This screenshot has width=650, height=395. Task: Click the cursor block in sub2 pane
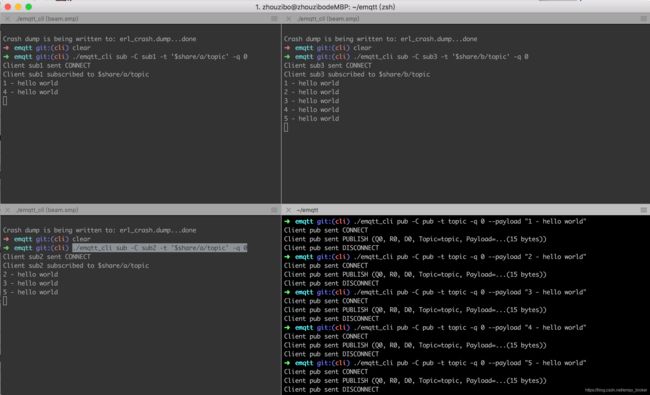5,301
